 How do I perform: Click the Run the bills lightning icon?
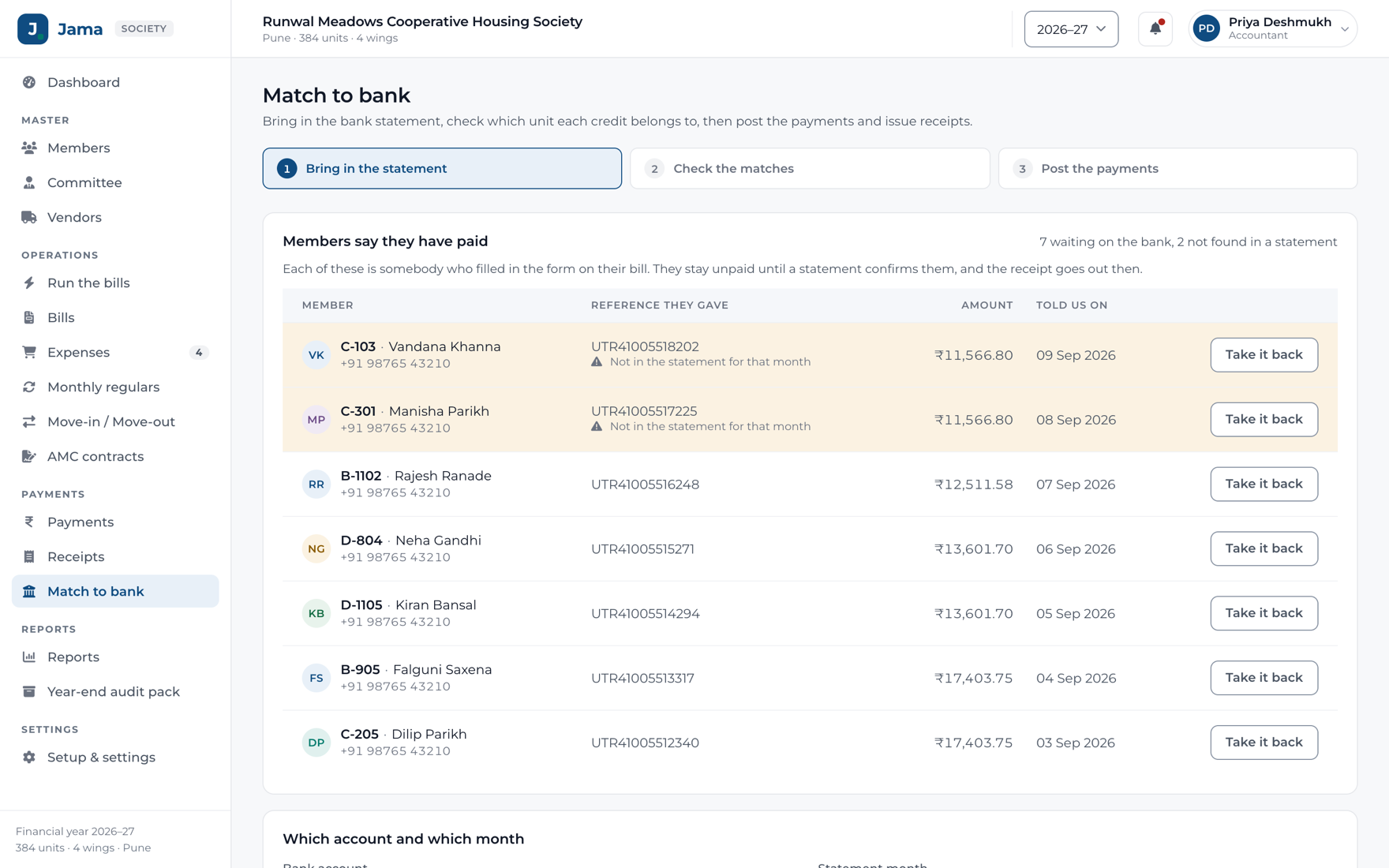pyautogui.click(x=29, y=282)
